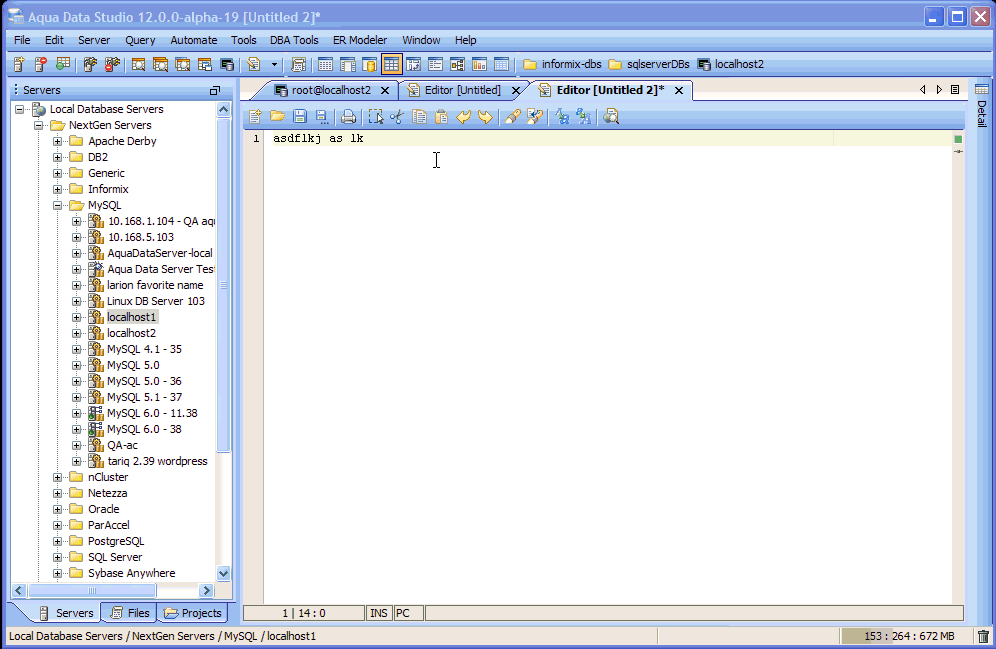The image size is (996, 649).
Task: Switch to the Files panel tab
Action: coord(130,613)
